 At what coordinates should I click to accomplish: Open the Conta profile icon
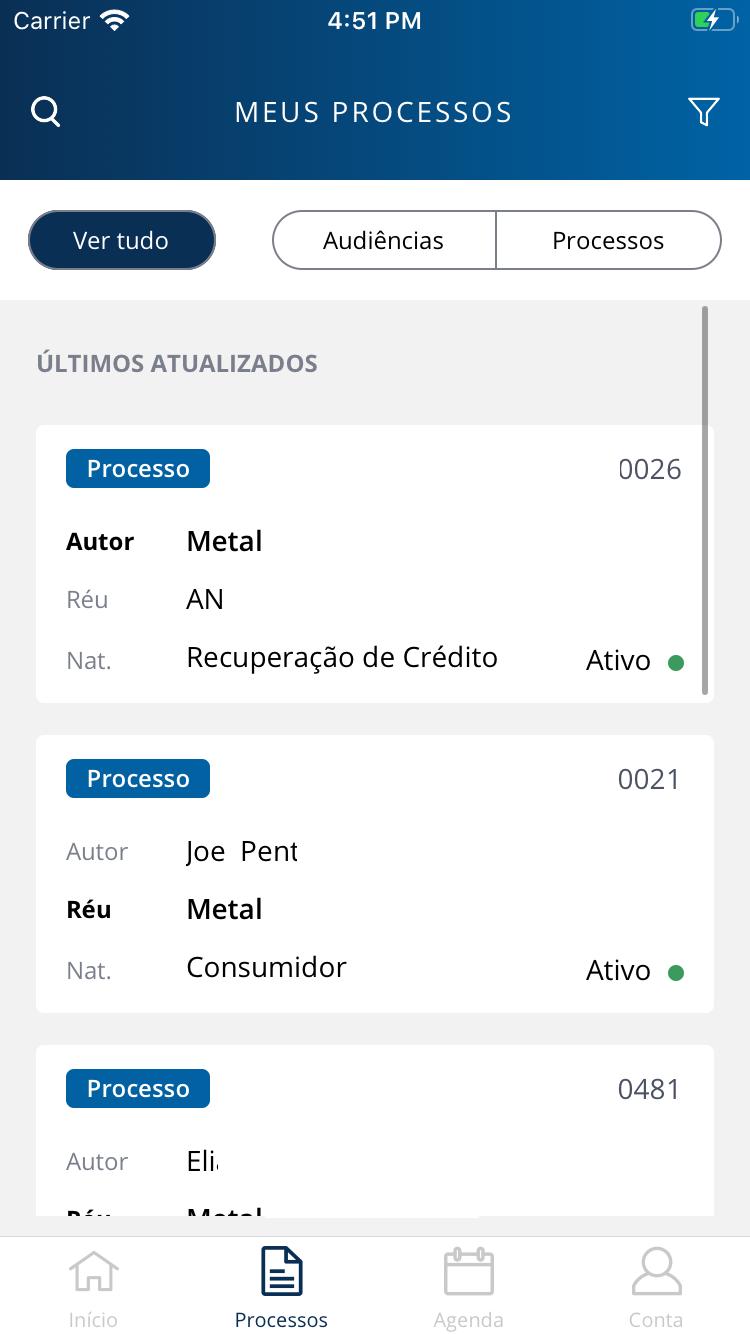(656, 1271)
